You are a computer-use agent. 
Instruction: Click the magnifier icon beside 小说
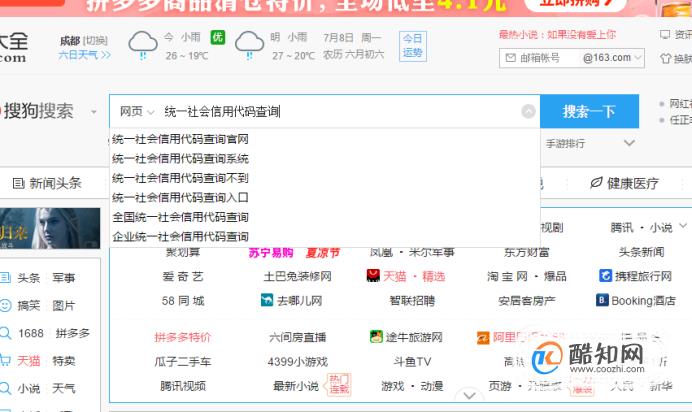(5, 388)
